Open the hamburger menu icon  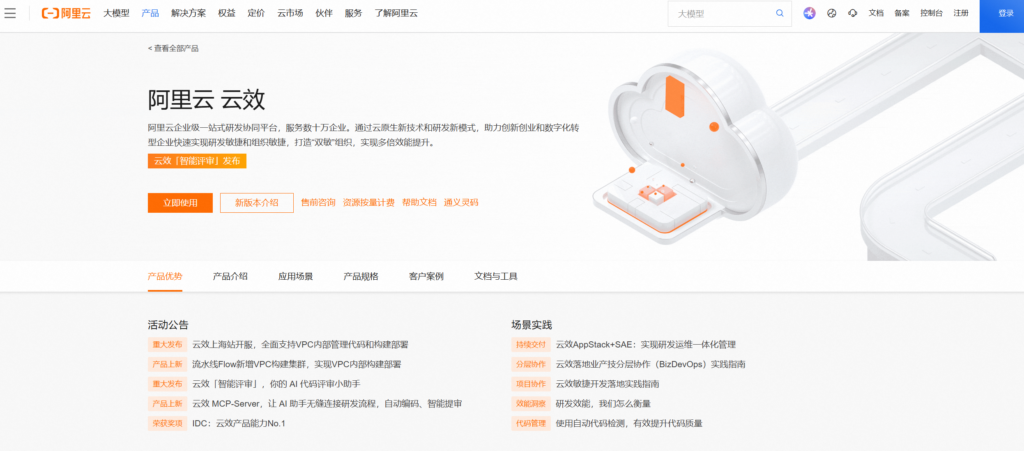click(10, 13)
